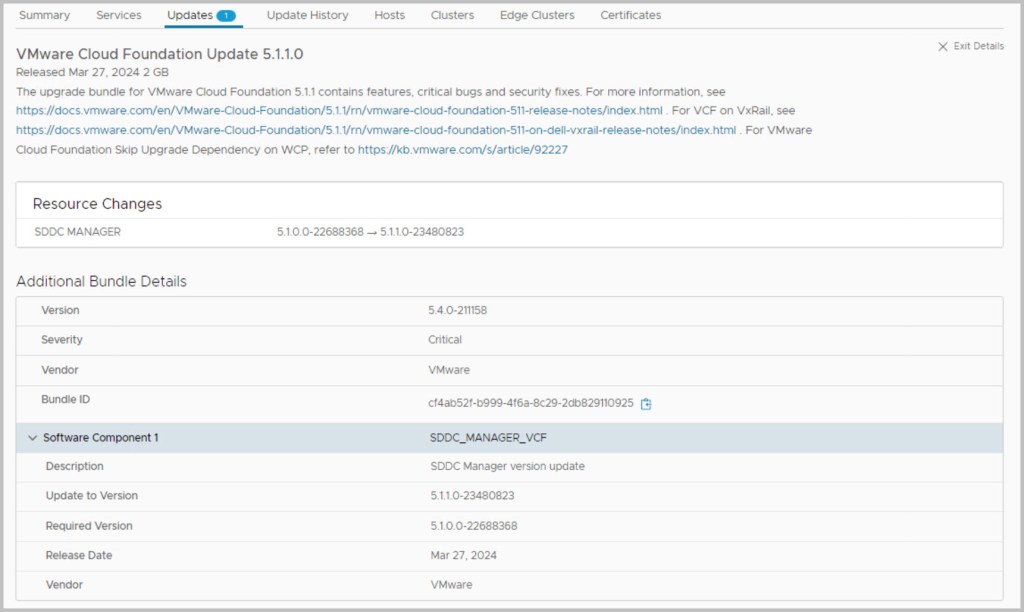This screenshot has width=1024, height=612.
Task: Collapse the Software Component 1 chevron
Action: point(32,438)
